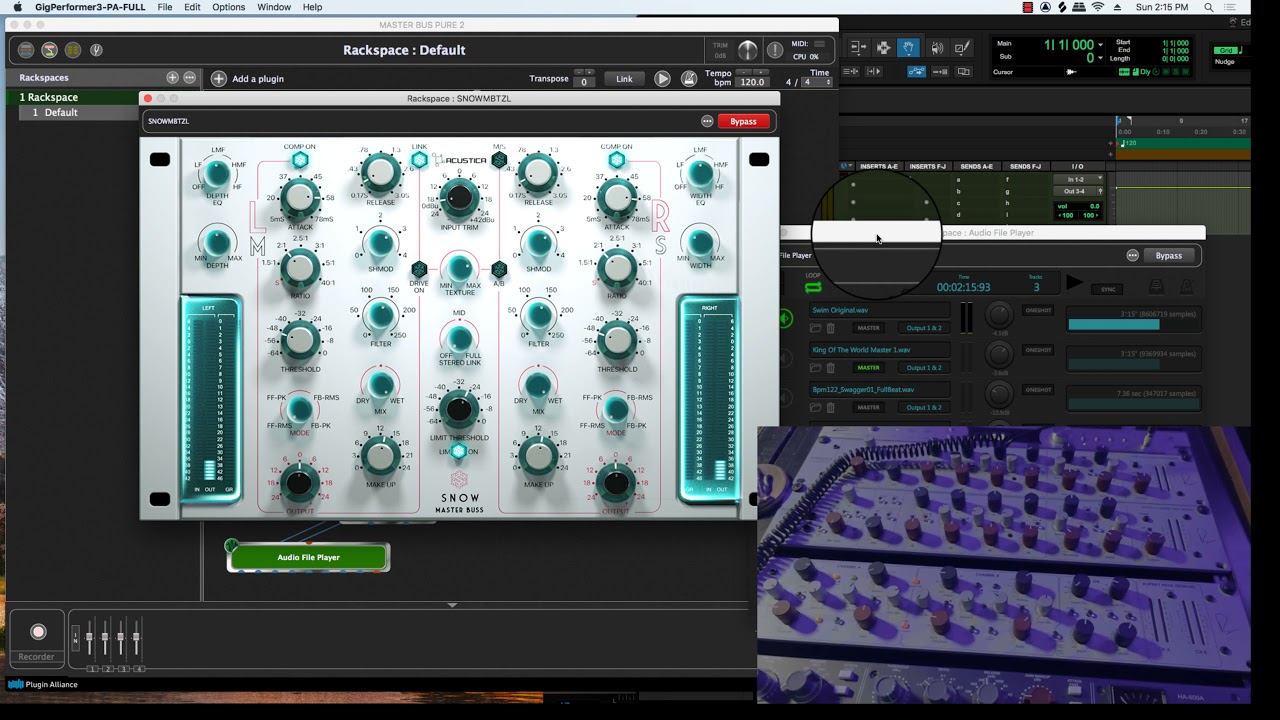Open Main counter format dropdown arrow
Image resolution: width=1280 pixels, height=720 pixels.
coord(1101,44)
